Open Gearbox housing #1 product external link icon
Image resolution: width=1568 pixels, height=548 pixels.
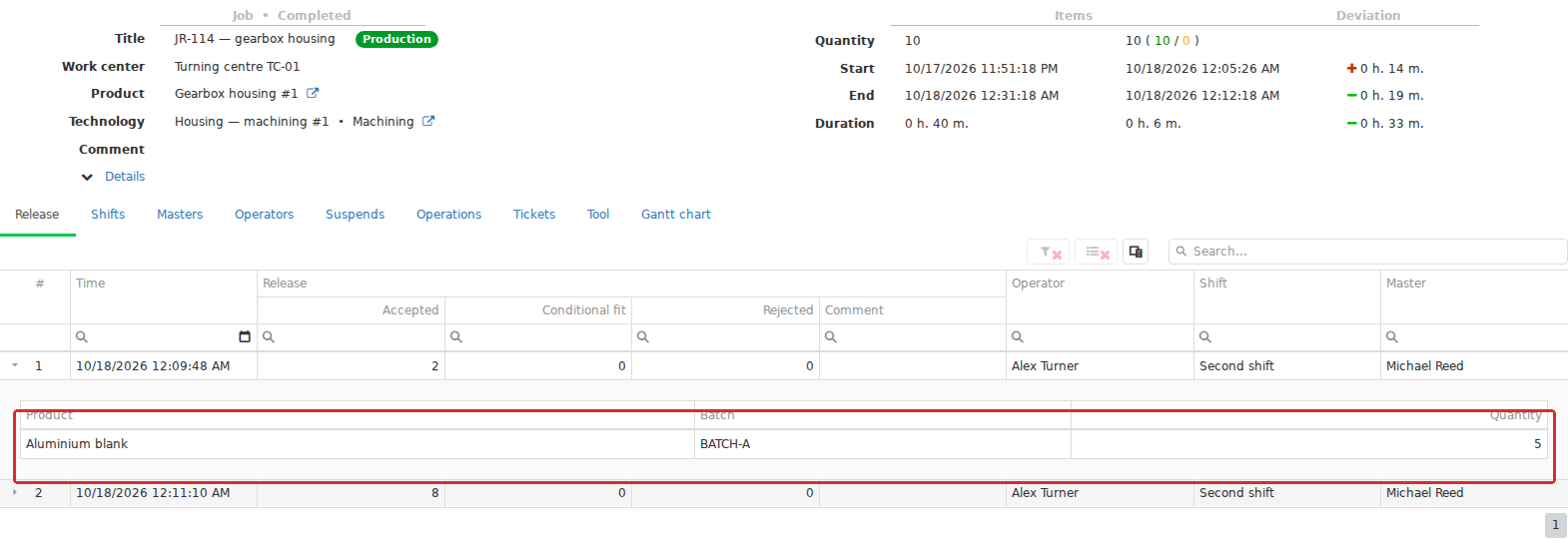coord(313,93)
